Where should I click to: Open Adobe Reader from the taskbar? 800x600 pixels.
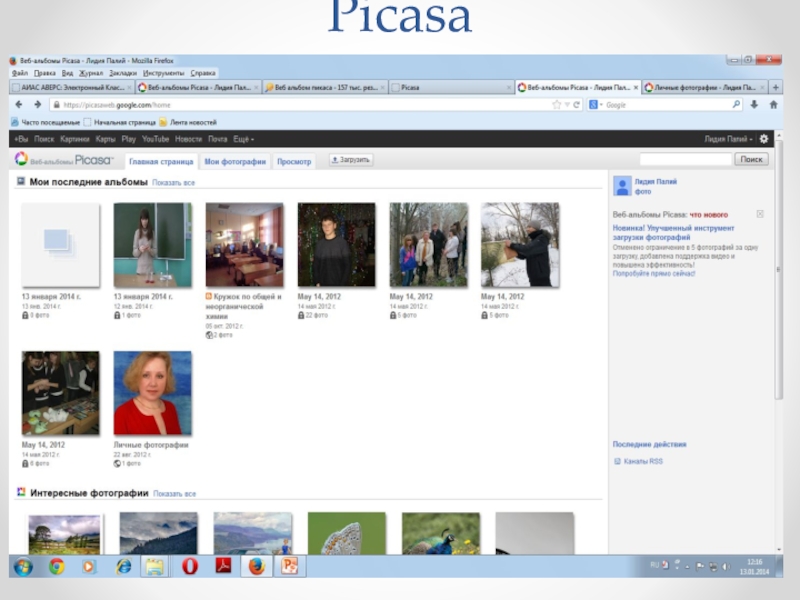tap(223, 566)
